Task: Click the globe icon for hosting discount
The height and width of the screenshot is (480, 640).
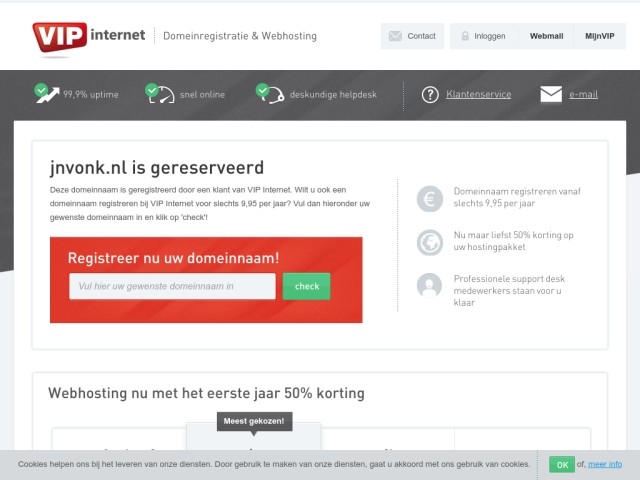Action: [x=429, y=242]
